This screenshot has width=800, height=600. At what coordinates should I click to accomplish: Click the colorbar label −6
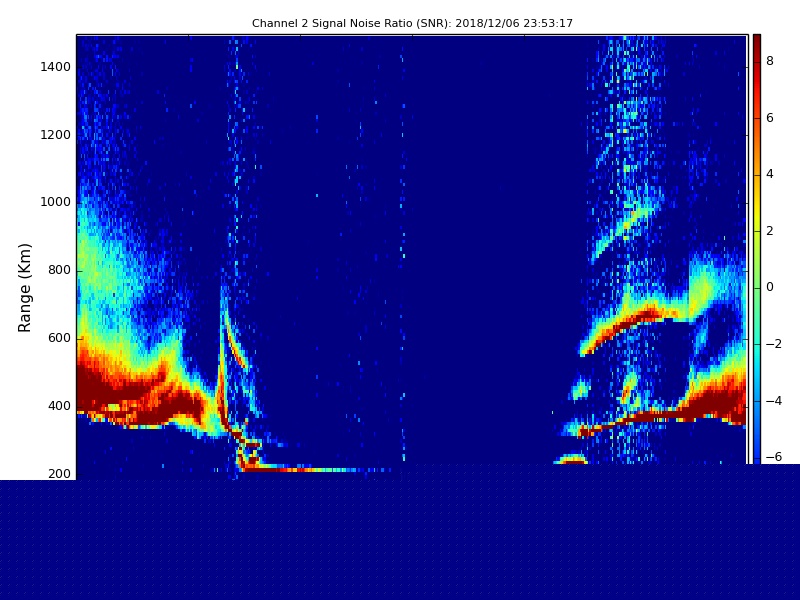click(774, 457)
